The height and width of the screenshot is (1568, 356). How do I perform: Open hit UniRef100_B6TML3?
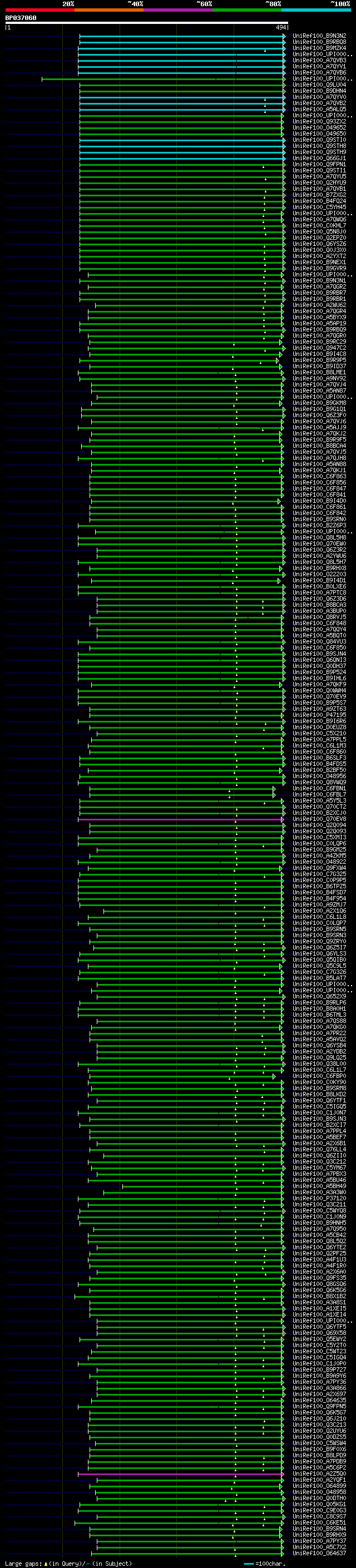click(319, 1015)
